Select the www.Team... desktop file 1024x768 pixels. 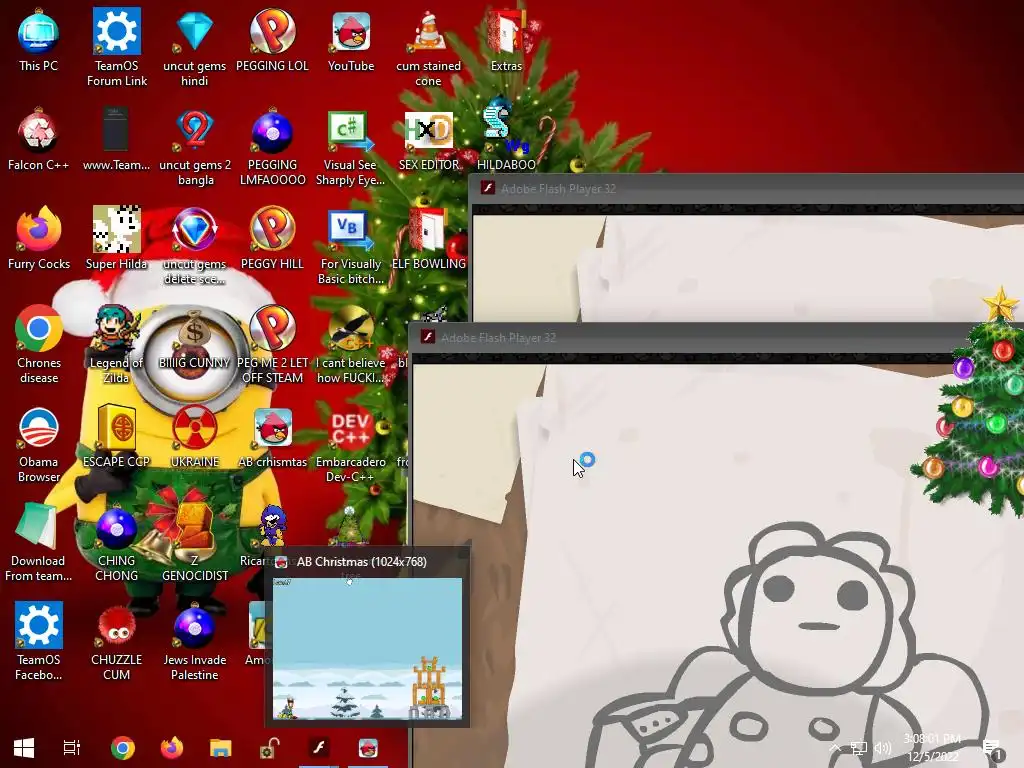[117, 140]
